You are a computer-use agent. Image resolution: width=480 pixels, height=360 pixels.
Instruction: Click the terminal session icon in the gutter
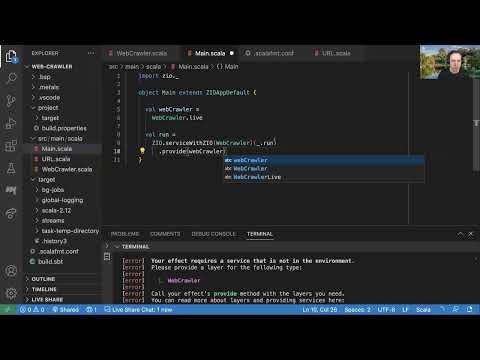point(107,256)
